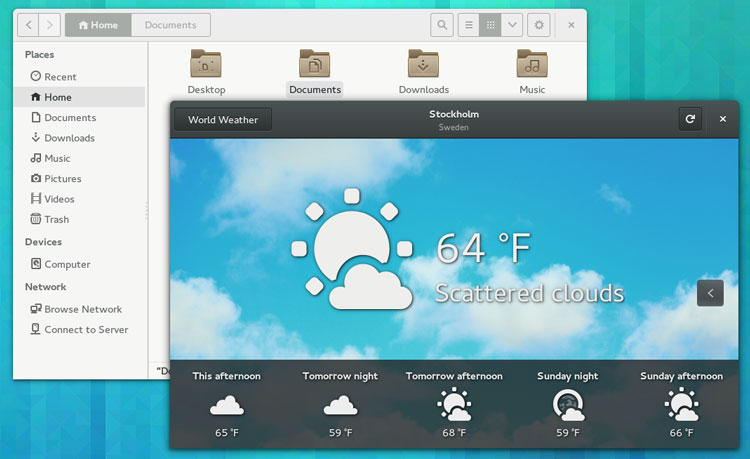
Task: Select the Tomorrow afternoon forecast icon
Action: (454, 405)
